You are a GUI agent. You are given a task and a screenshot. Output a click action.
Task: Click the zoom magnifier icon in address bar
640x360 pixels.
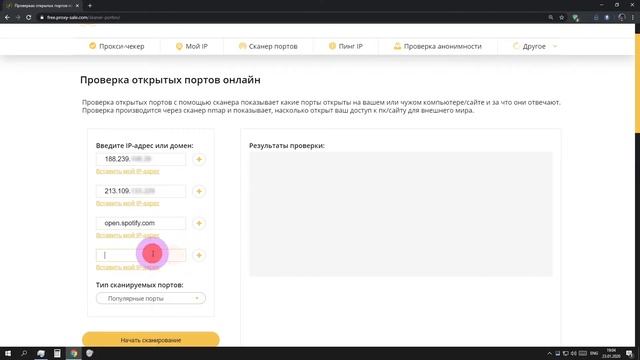(551, 18)
